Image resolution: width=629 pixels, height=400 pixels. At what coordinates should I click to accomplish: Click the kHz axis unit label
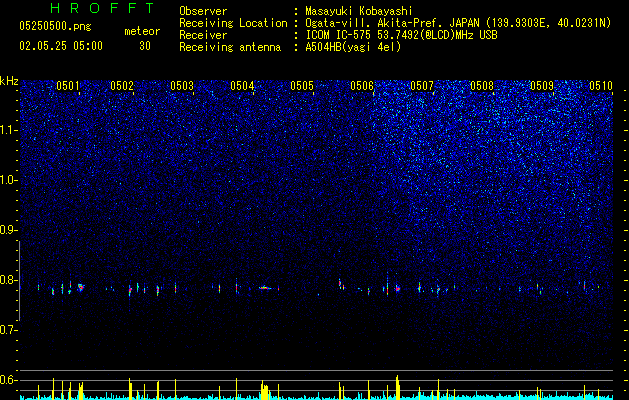click(x=9, y=81)
